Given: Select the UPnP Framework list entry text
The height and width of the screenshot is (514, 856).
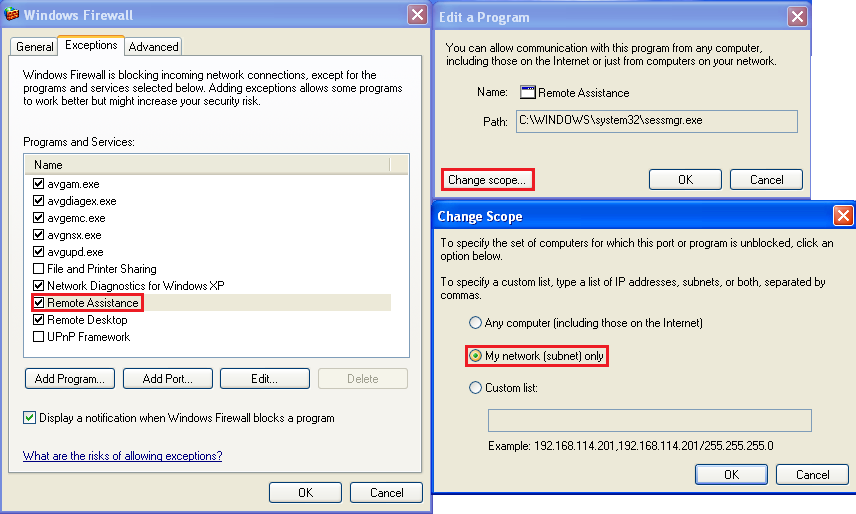Looking at the screenshot, I should point(88,337).
